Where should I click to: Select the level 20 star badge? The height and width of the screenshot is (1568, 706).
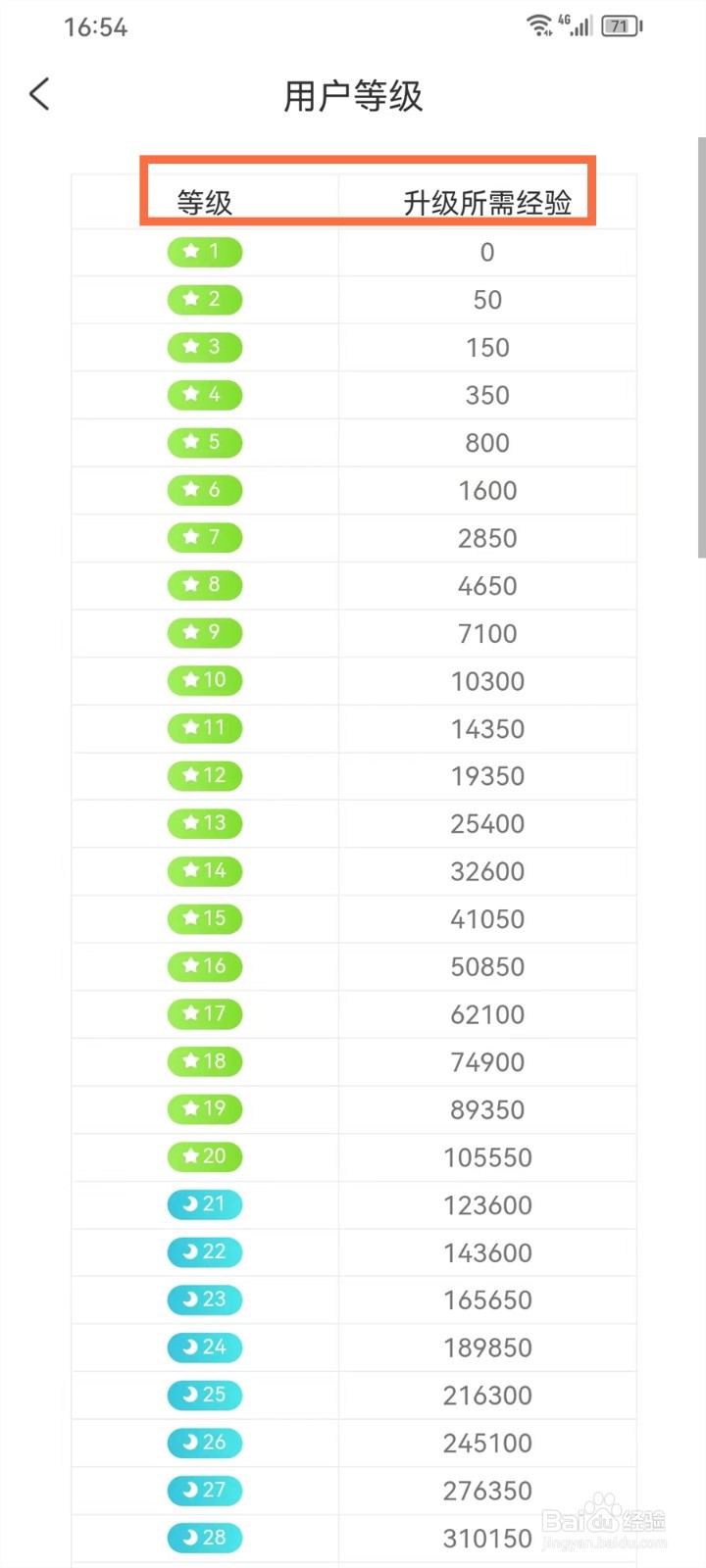[204, 1156]
